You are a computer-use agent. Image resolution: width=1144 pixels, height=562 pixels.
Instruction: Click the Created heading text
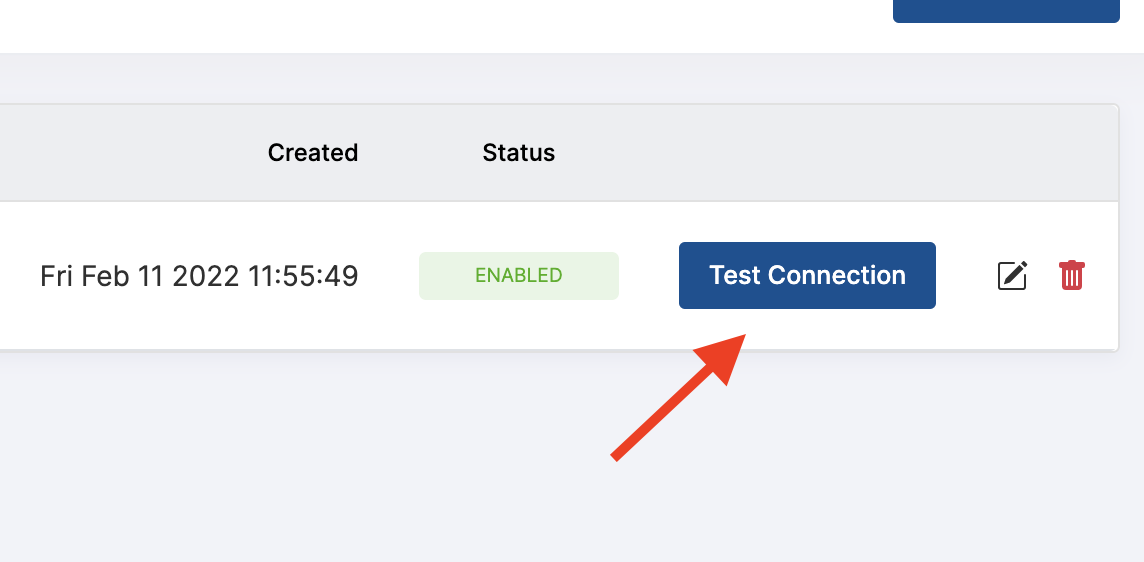(x=312, y=153)
